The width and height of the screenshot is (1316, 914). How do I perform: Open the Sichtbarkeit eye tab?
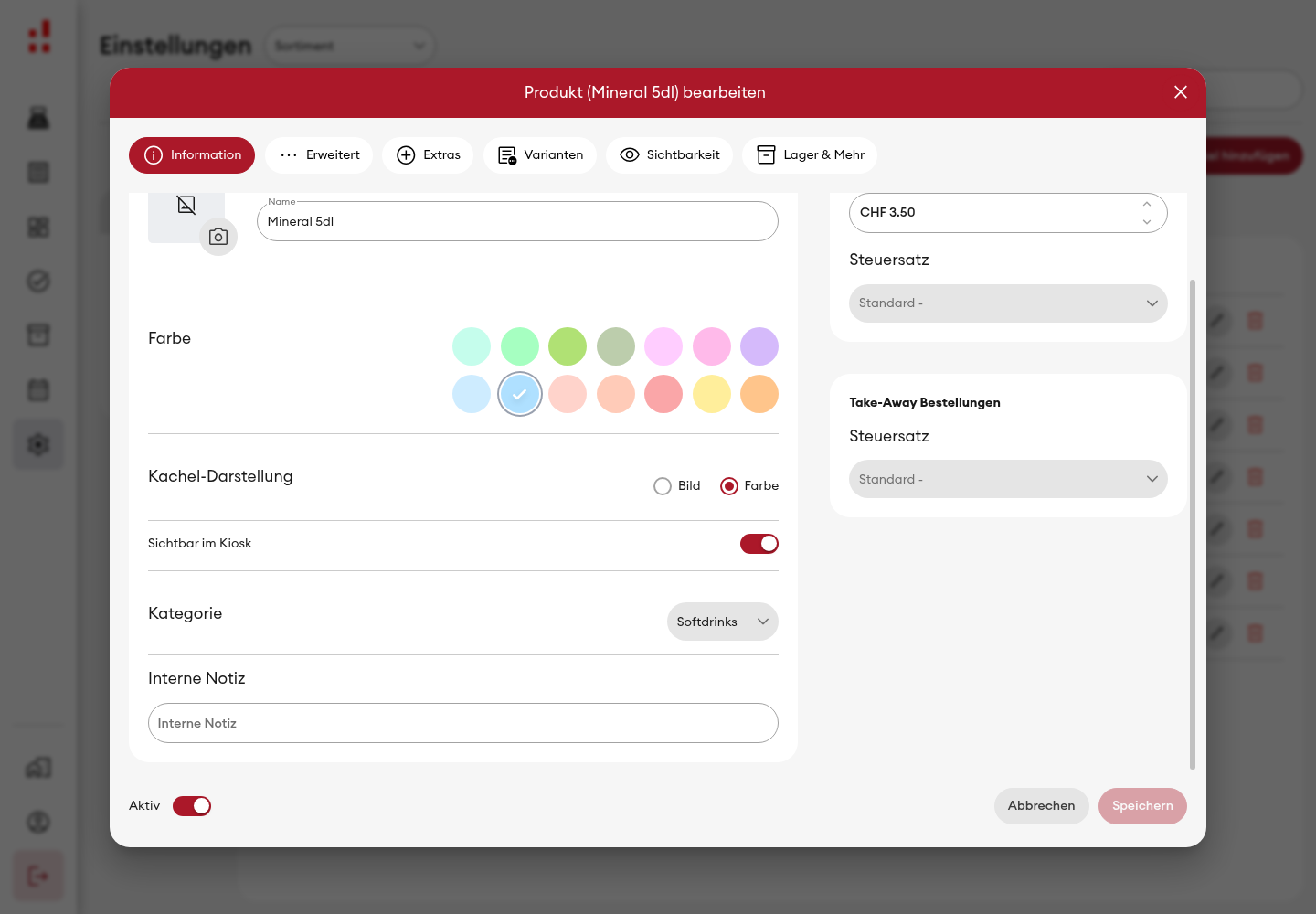coord(670,155)
